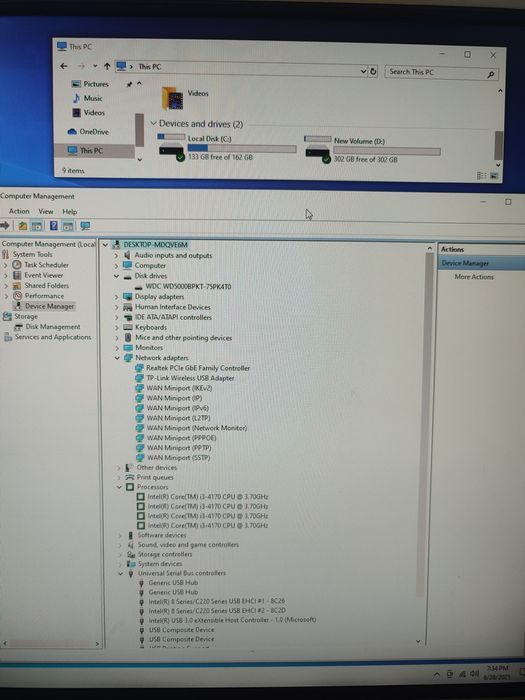This screenshot has width=525, height=700.
Task: Expand Display adapters category
Action: click(117, 296)
